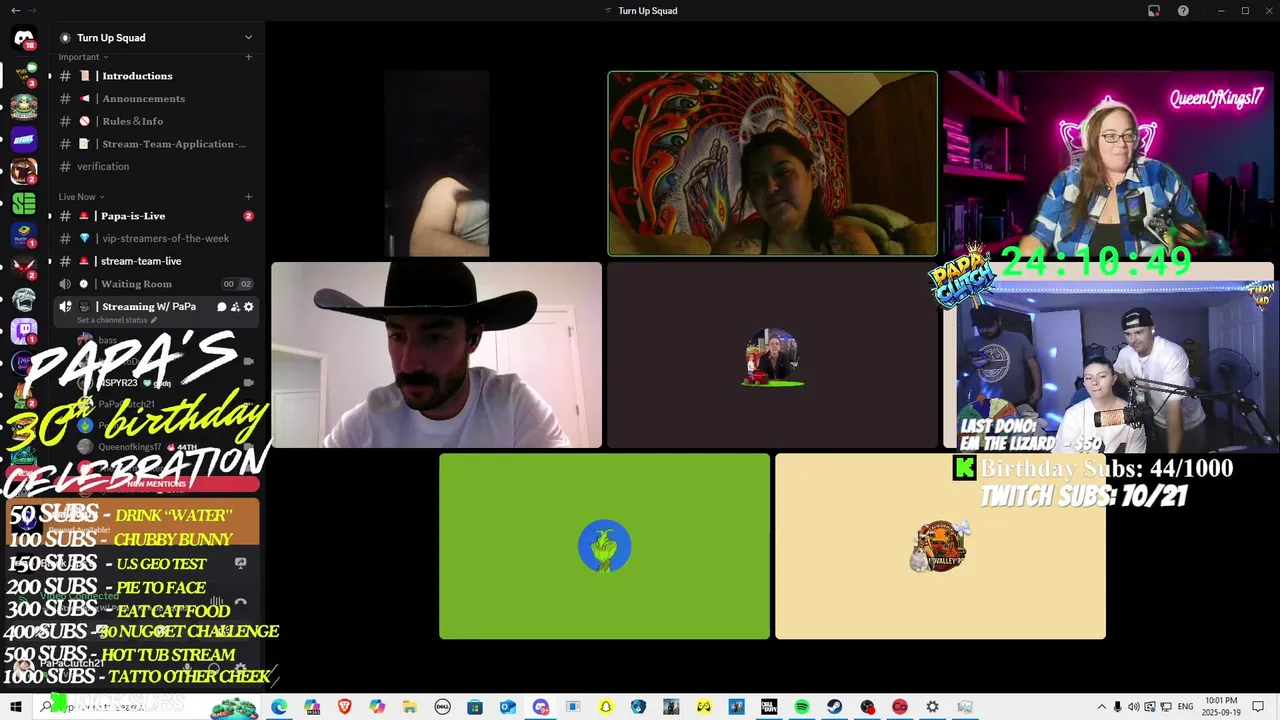Launch Brave browser from the taskbar
Screen dimensions: 1280x720
pyautogui.click(x=345, y=707)
